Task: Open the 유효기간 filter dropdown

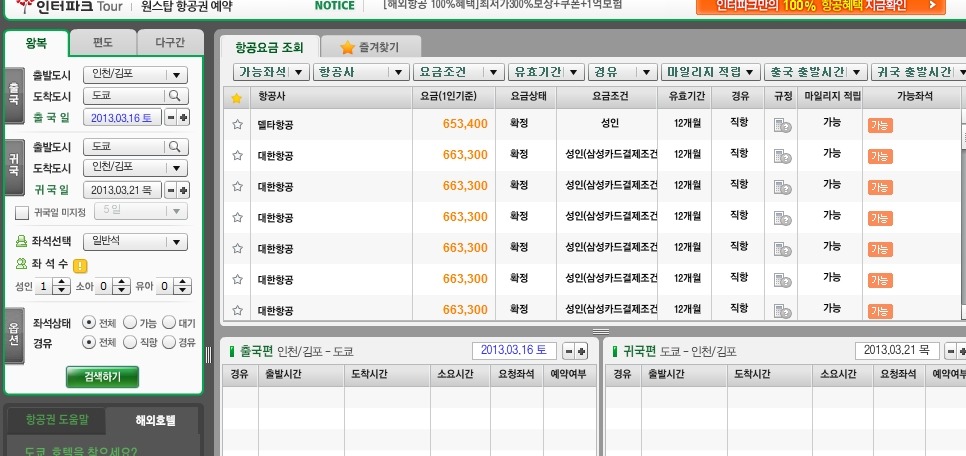Action: click(x=546, y=72)
